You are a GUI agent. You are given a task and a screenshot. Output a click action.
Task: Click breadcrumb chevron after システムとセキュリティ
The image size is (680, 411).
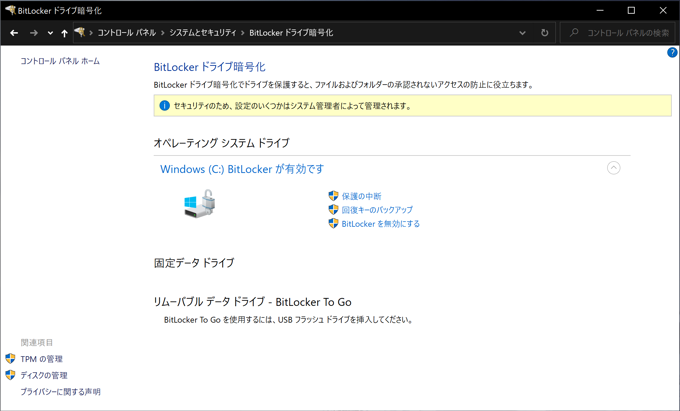coord(242,33)
